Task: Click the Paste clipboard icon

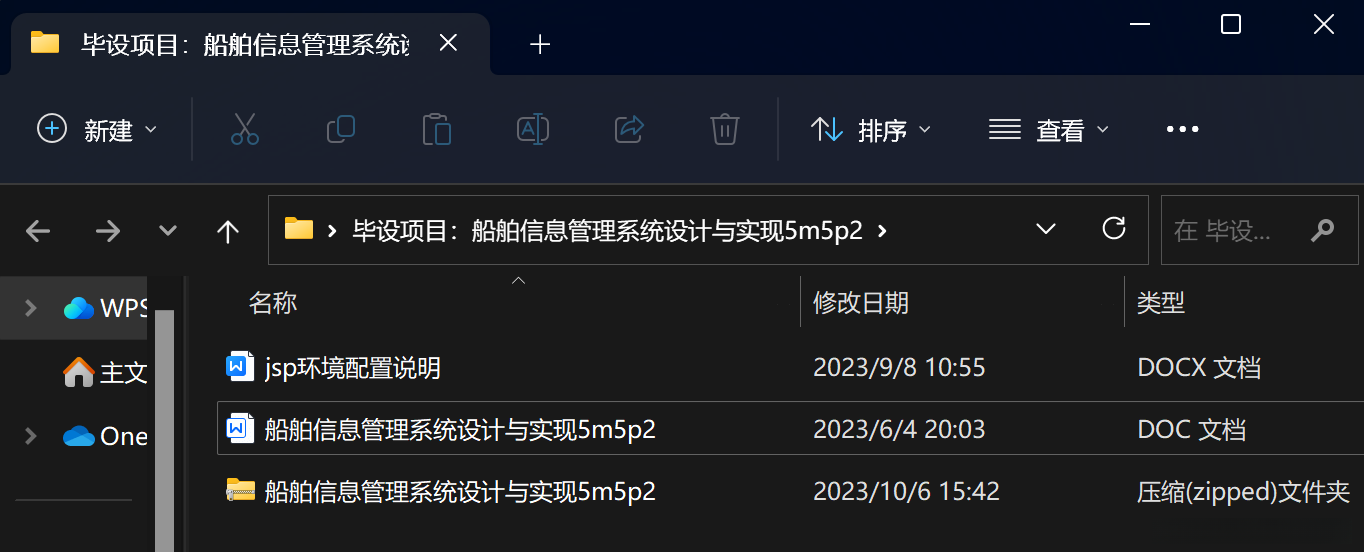Action: (437, 129)
